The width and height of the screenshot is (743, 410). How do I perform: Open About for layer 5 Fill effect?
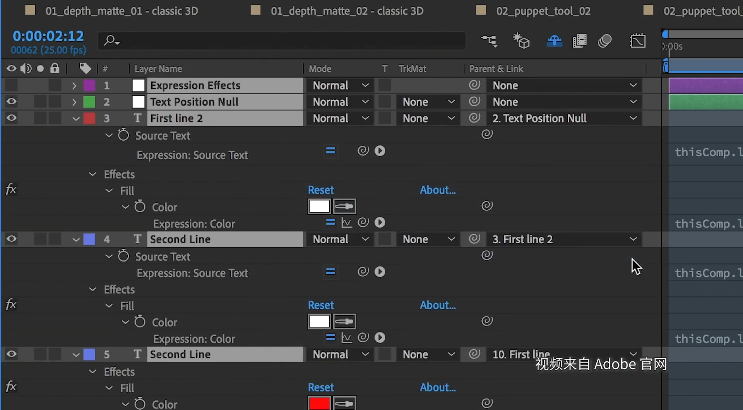(x=437, y=387)
